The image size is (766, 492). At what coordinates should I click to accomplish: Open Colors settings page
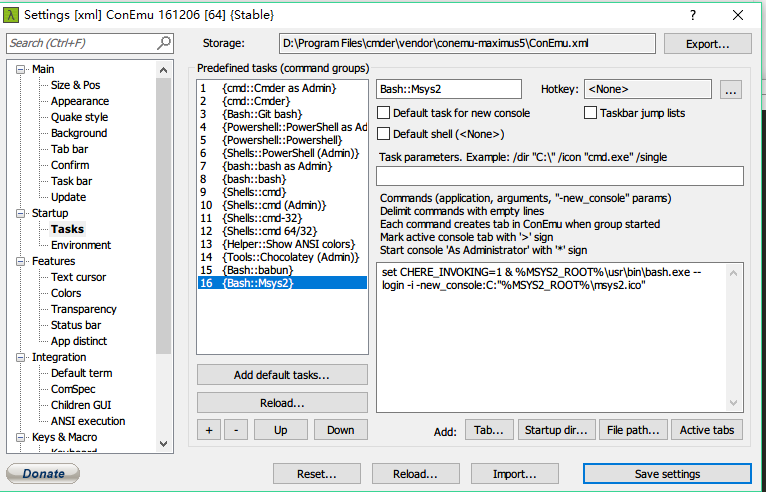pyautogui.click(x=66, y=293)
